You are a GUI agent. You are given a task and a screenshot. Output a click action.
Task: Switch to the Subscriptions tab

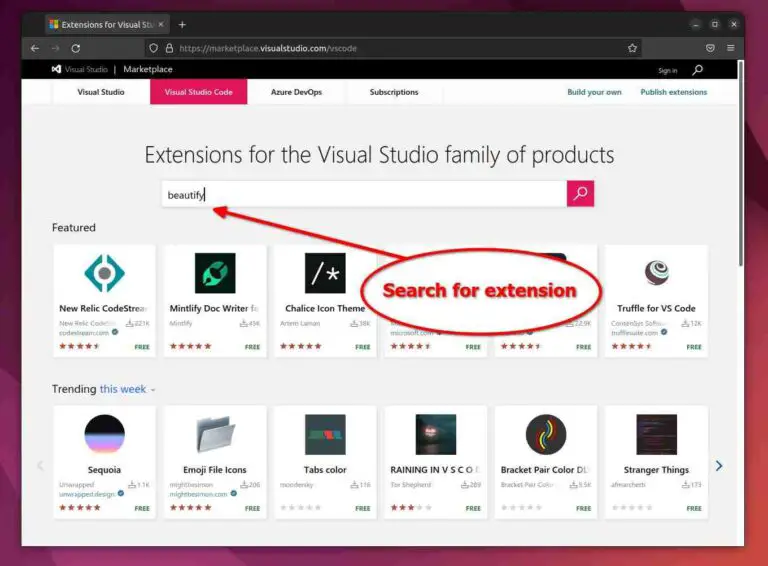pyautogui.click(x=394, y=92)
